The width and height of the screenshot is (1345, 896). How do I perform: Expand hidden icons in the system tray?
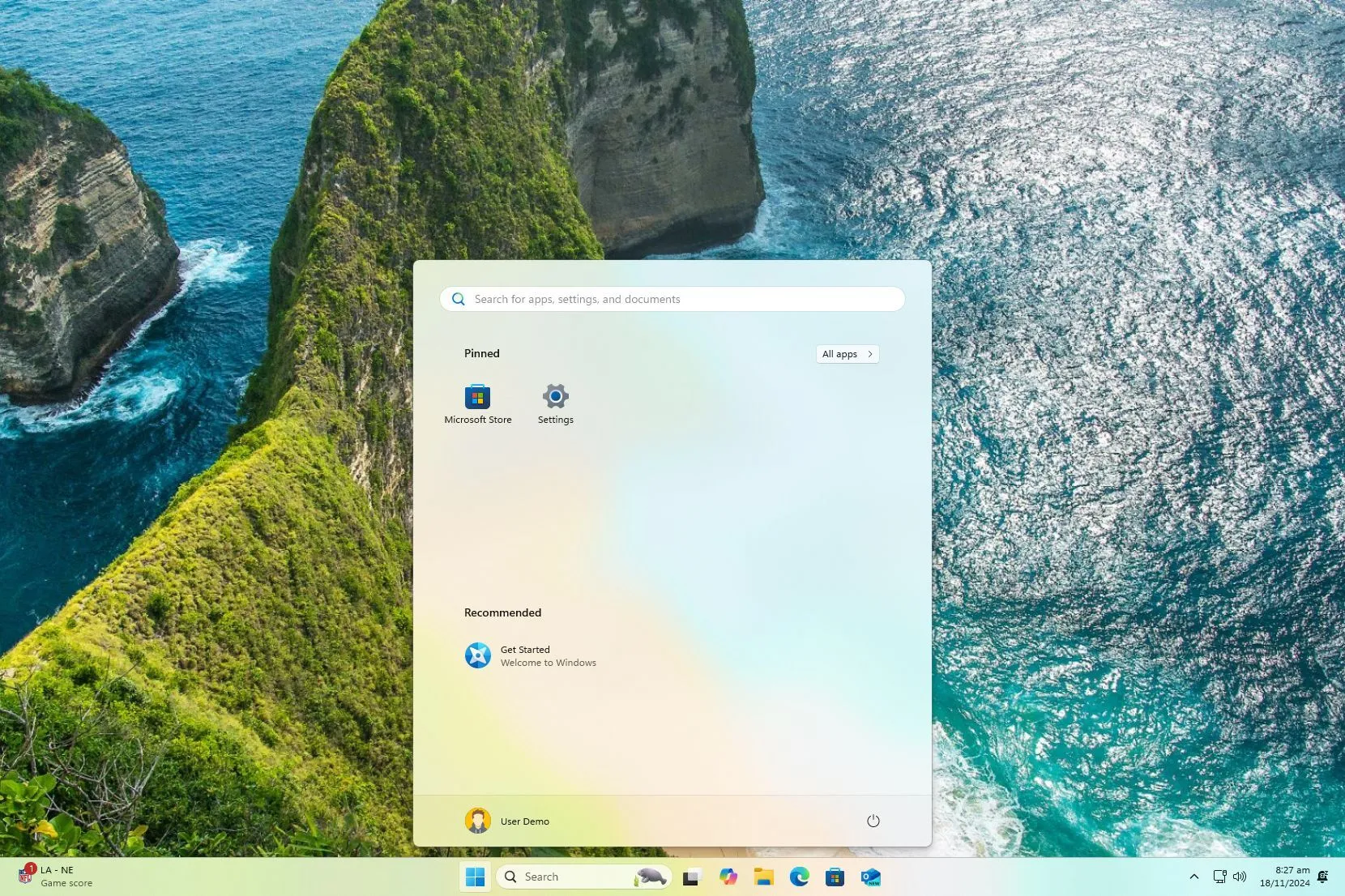pyautogui.click(x=1193, y=877)
